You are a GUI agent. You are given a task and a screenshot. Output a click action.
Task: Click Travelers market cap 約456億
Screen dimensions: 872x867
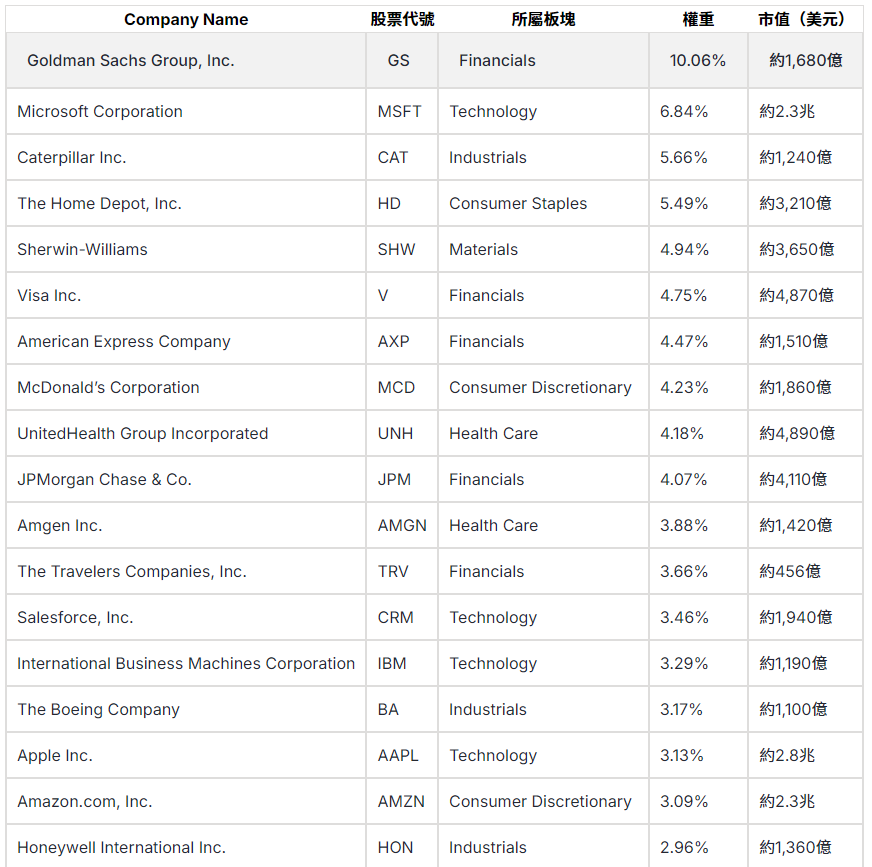click(x=790, y=571)
